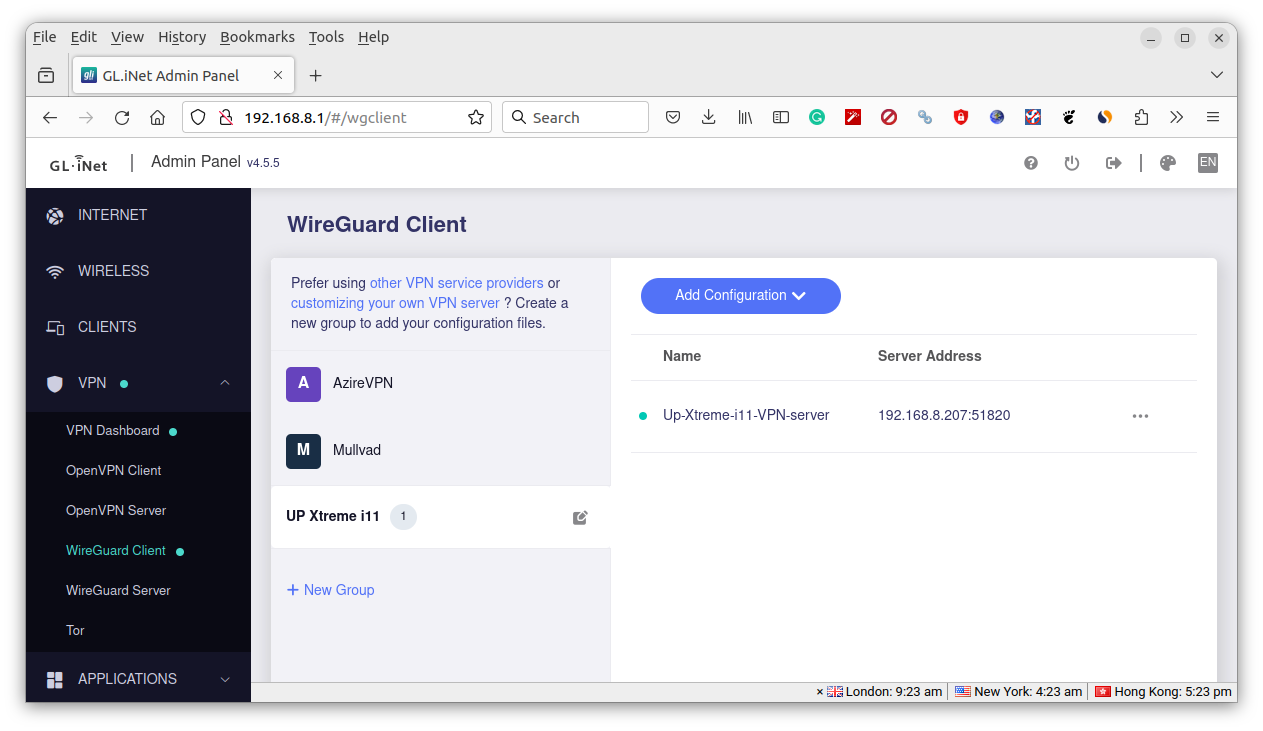Open the library bookmarks icon
Viewport: 1263px width, 731px height.
point(745,117)
